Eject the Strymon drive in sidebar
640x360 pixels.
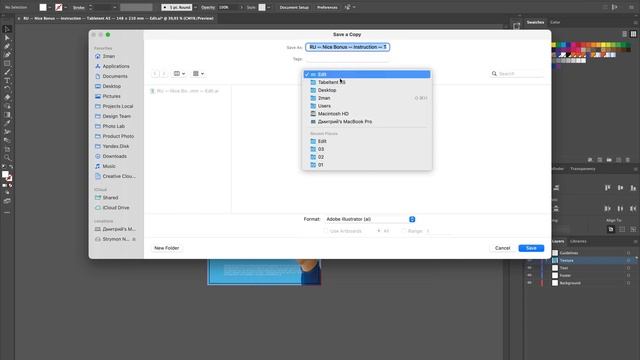[134, 239]
